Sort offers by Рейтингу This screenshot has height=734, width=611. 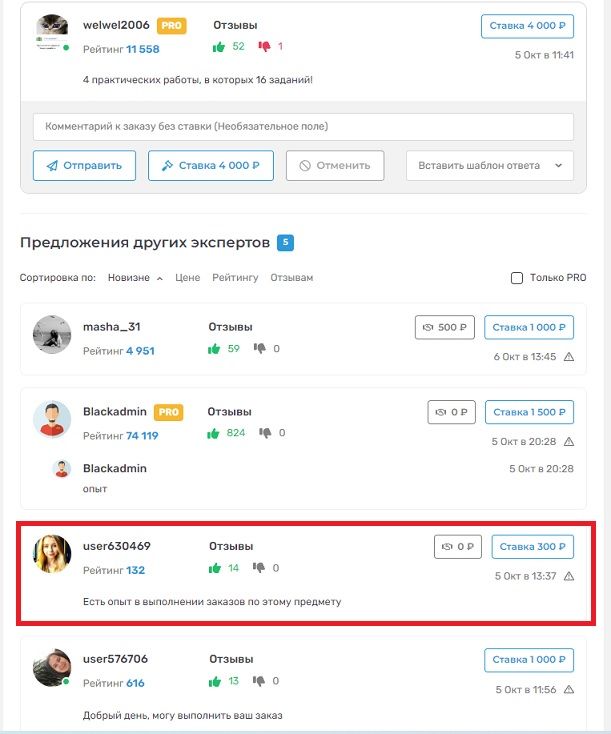click(x=235, y=278)
